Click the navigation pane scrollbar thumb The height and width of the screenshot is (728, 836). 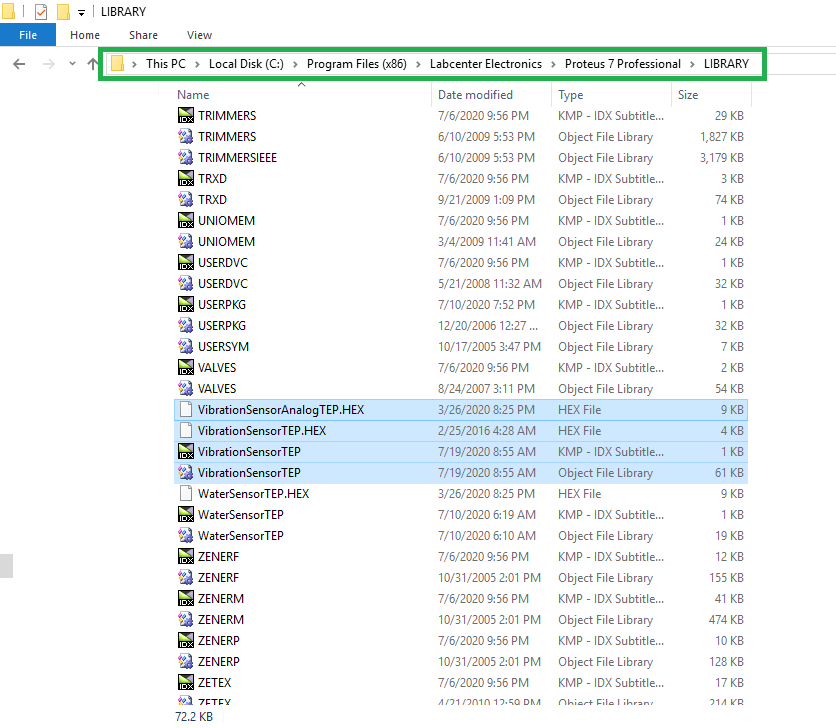coord(6,566)
